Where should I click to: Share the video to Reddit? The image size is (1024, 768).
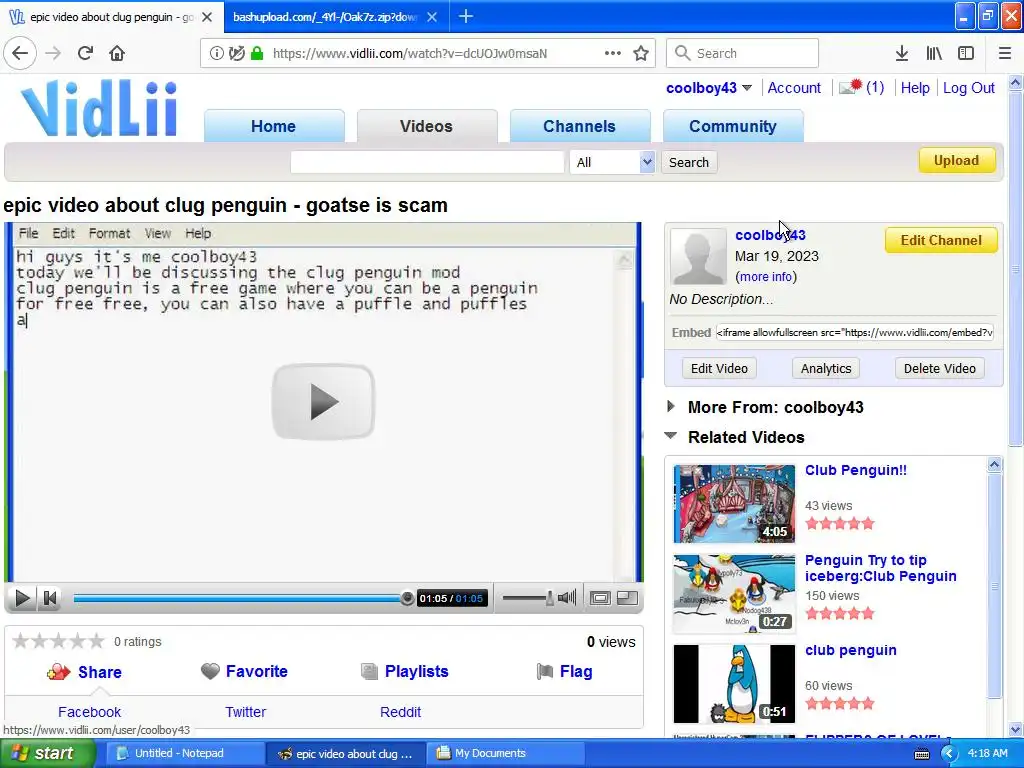400,712
